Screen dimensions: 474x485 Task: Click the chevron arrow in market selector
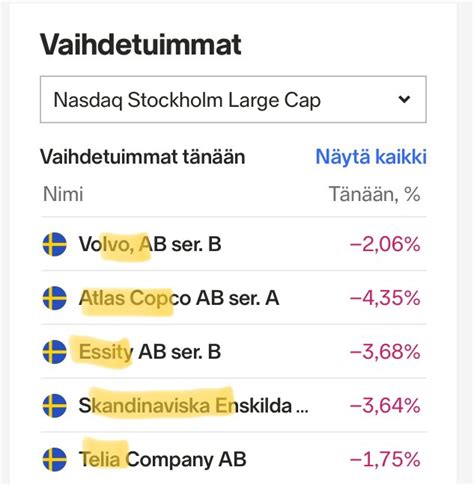point(404,99)
